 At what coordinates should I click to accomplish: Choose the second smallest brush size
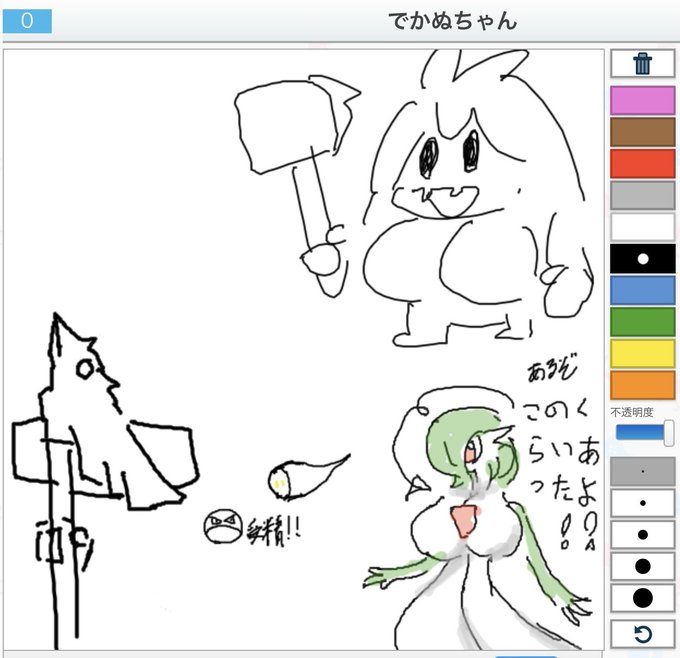[642, 503]
